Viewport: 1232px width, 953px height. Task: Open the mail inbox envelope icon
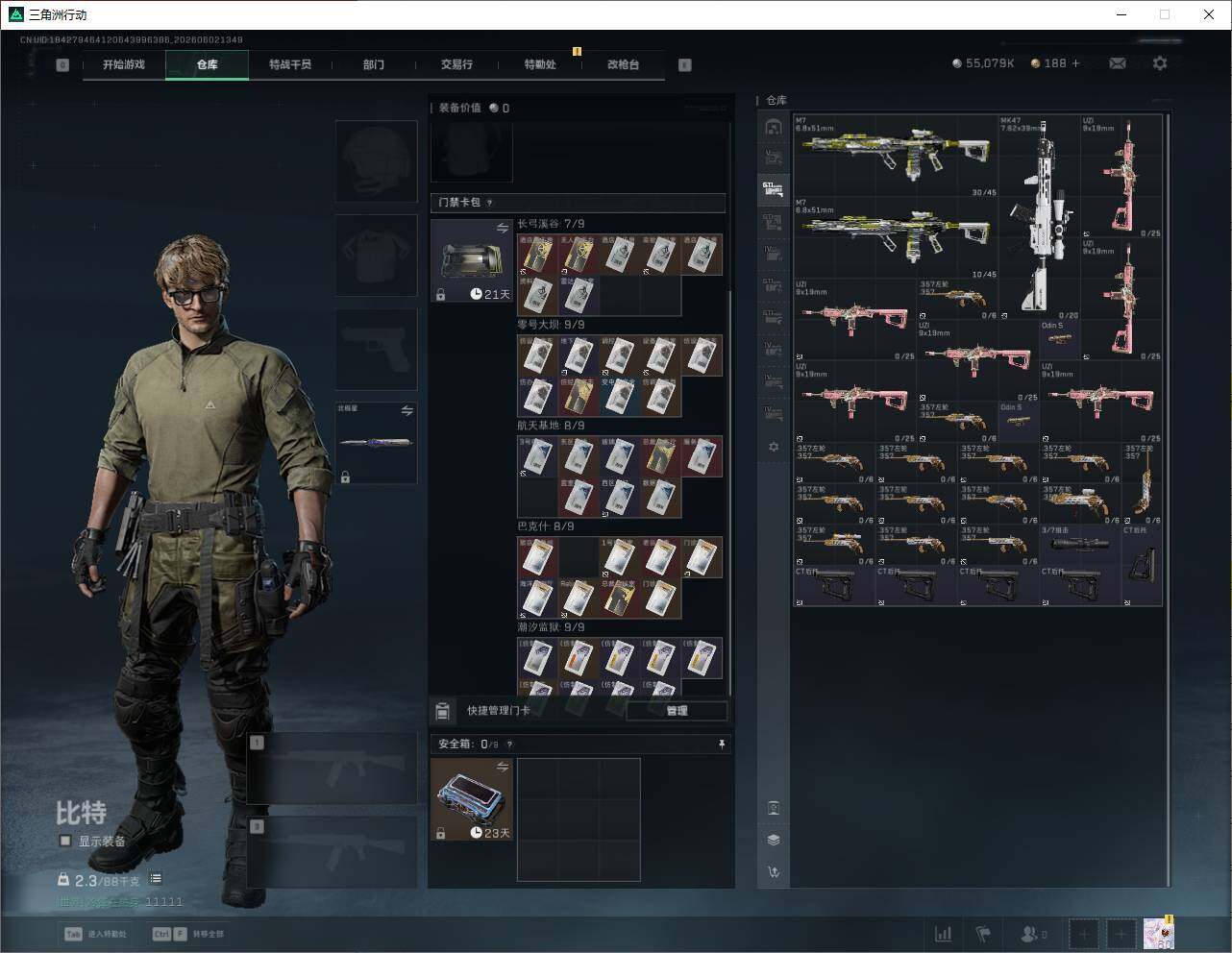pos(1118,63)
